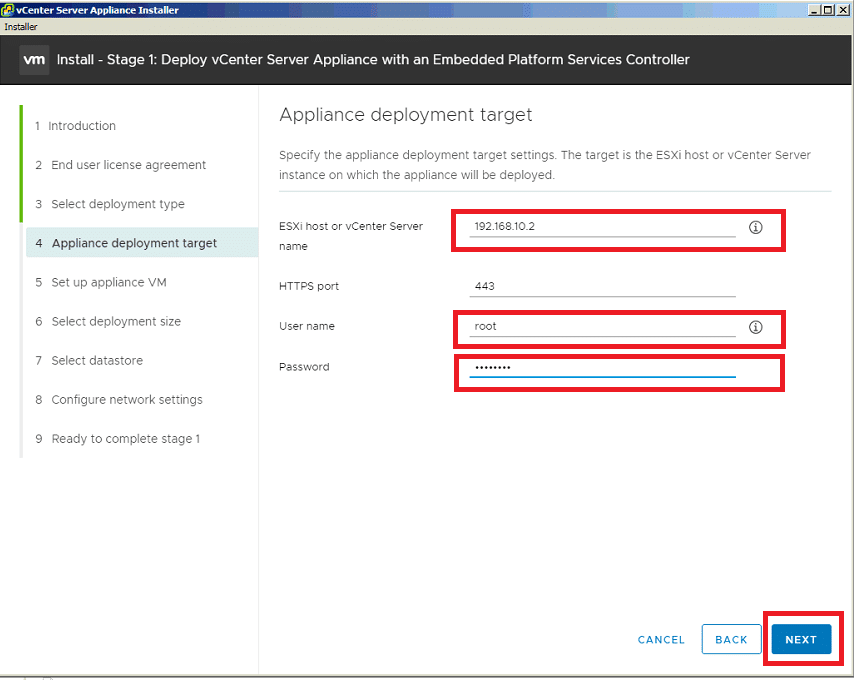Click info icon beside User name field
The height and width of the screenshot is (680, 854).
click(x=755, y=327)
